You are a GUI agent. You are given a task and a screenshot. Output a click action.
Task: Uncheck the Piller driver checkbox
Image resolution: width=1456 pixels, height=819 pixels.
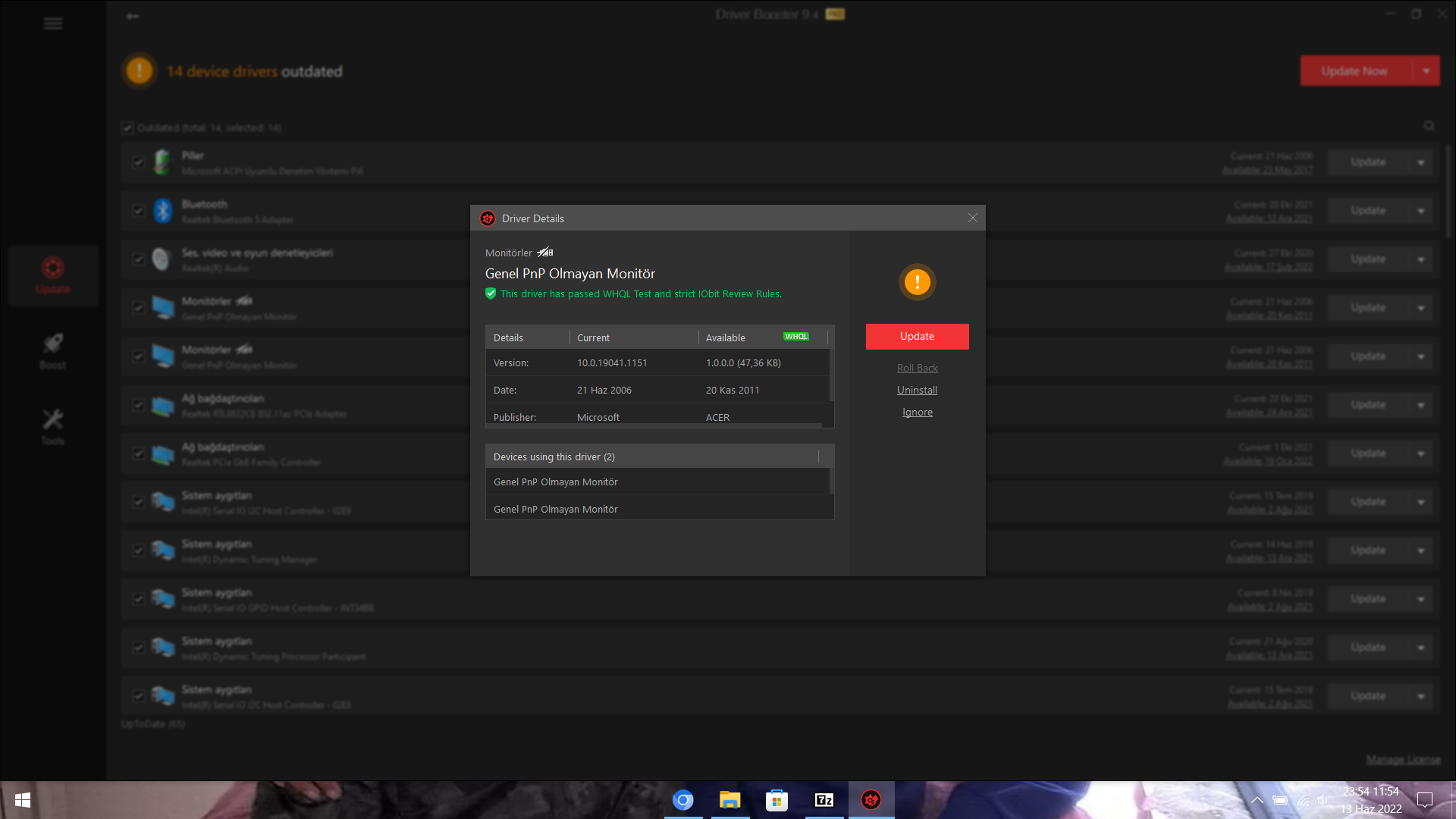(139, 162)
